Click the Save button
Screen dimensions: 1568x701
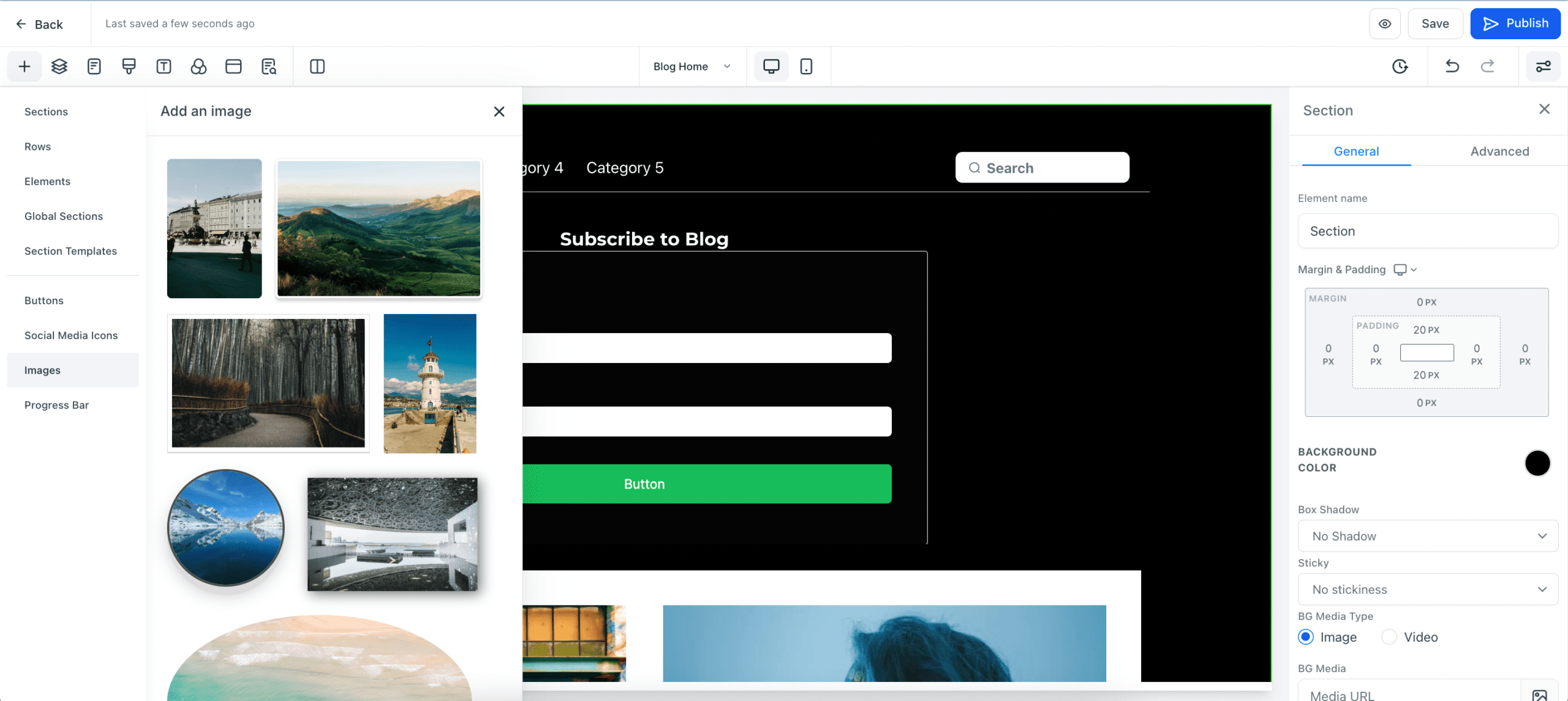[1435, 24]
